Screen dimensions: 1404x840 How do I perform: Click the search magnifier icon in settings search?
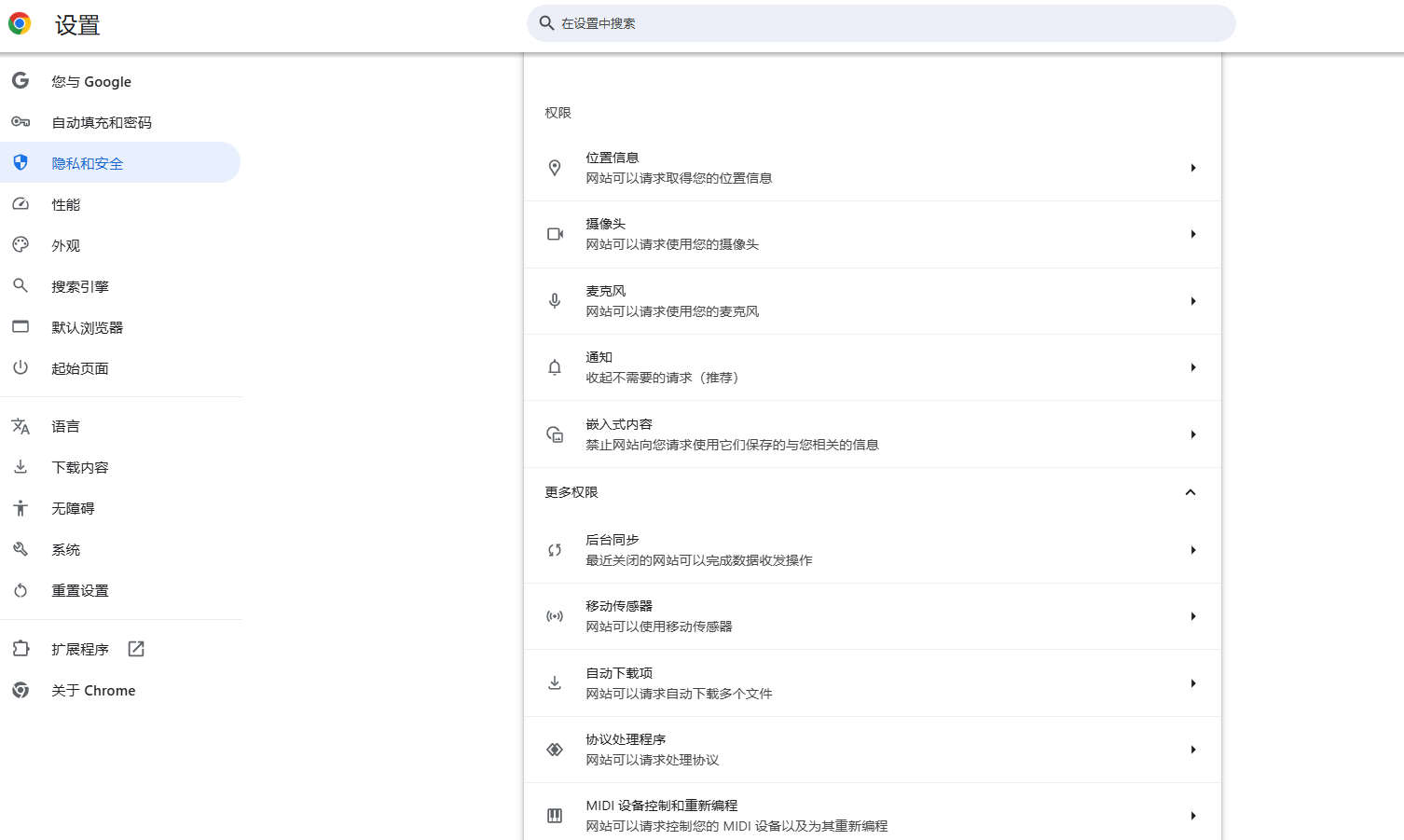click(x=547, y=23)
